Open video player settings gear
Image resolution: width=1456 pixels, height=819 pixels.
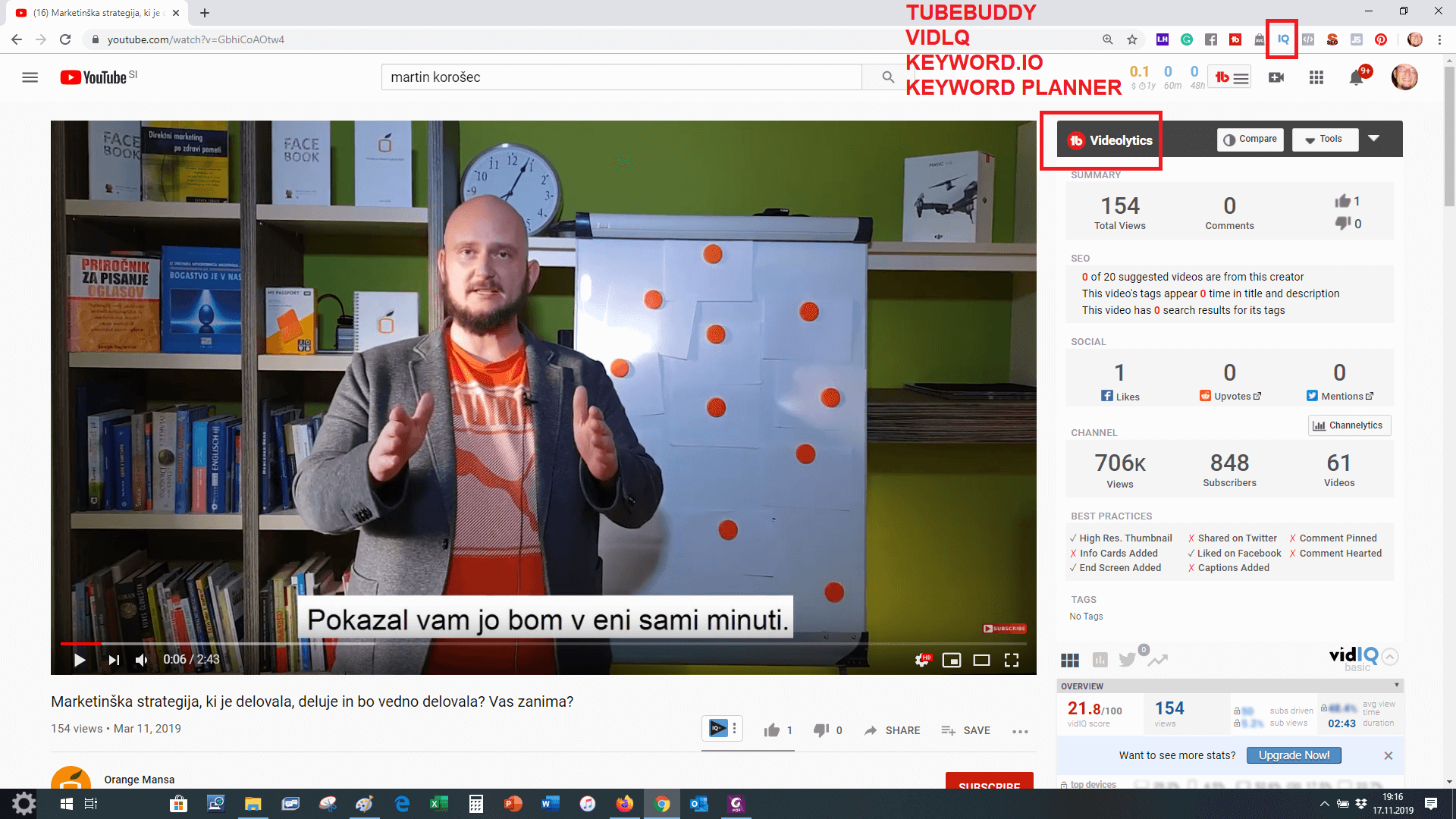click(922, 660)
